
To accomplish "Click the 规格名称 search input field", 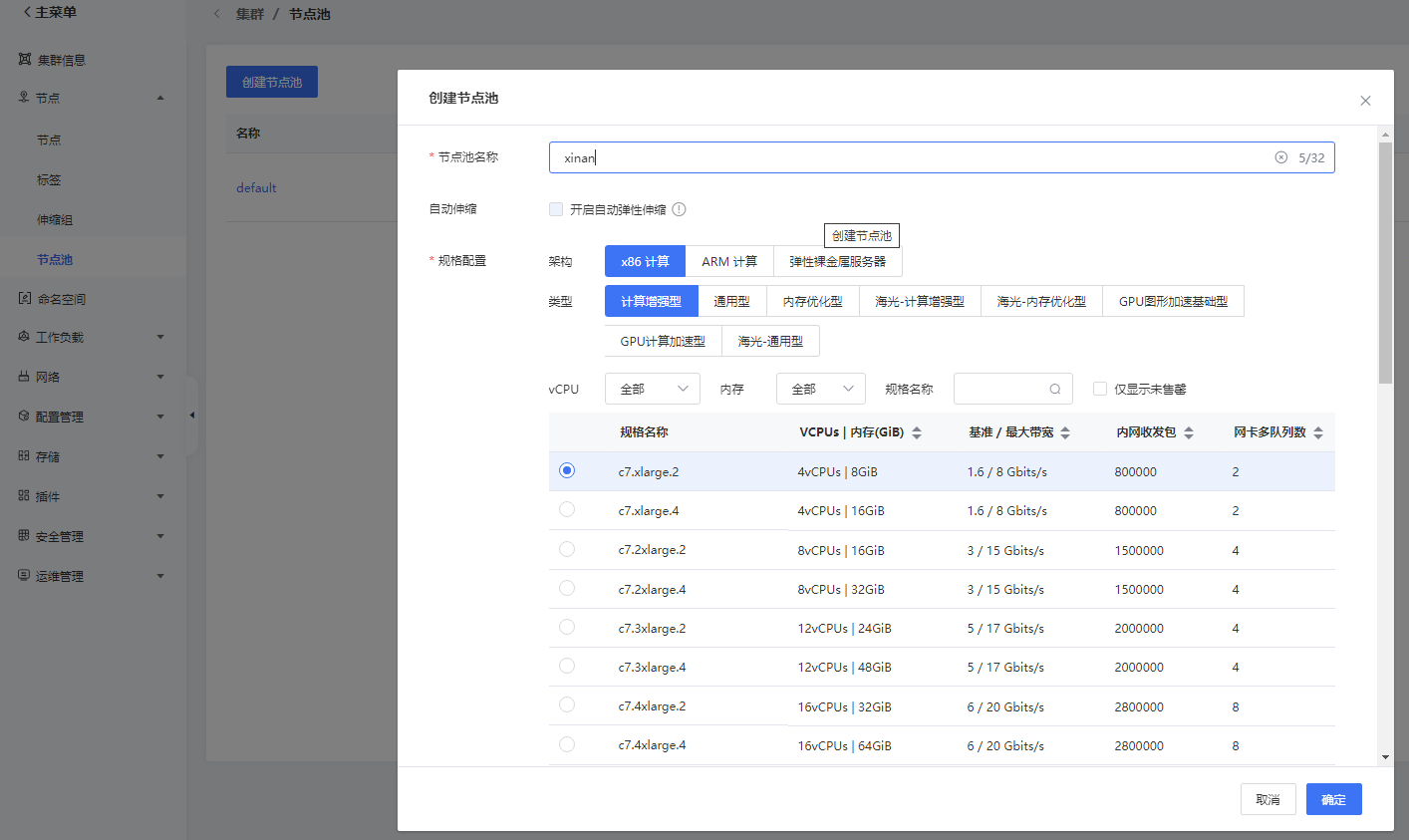I will [1013, 389].
